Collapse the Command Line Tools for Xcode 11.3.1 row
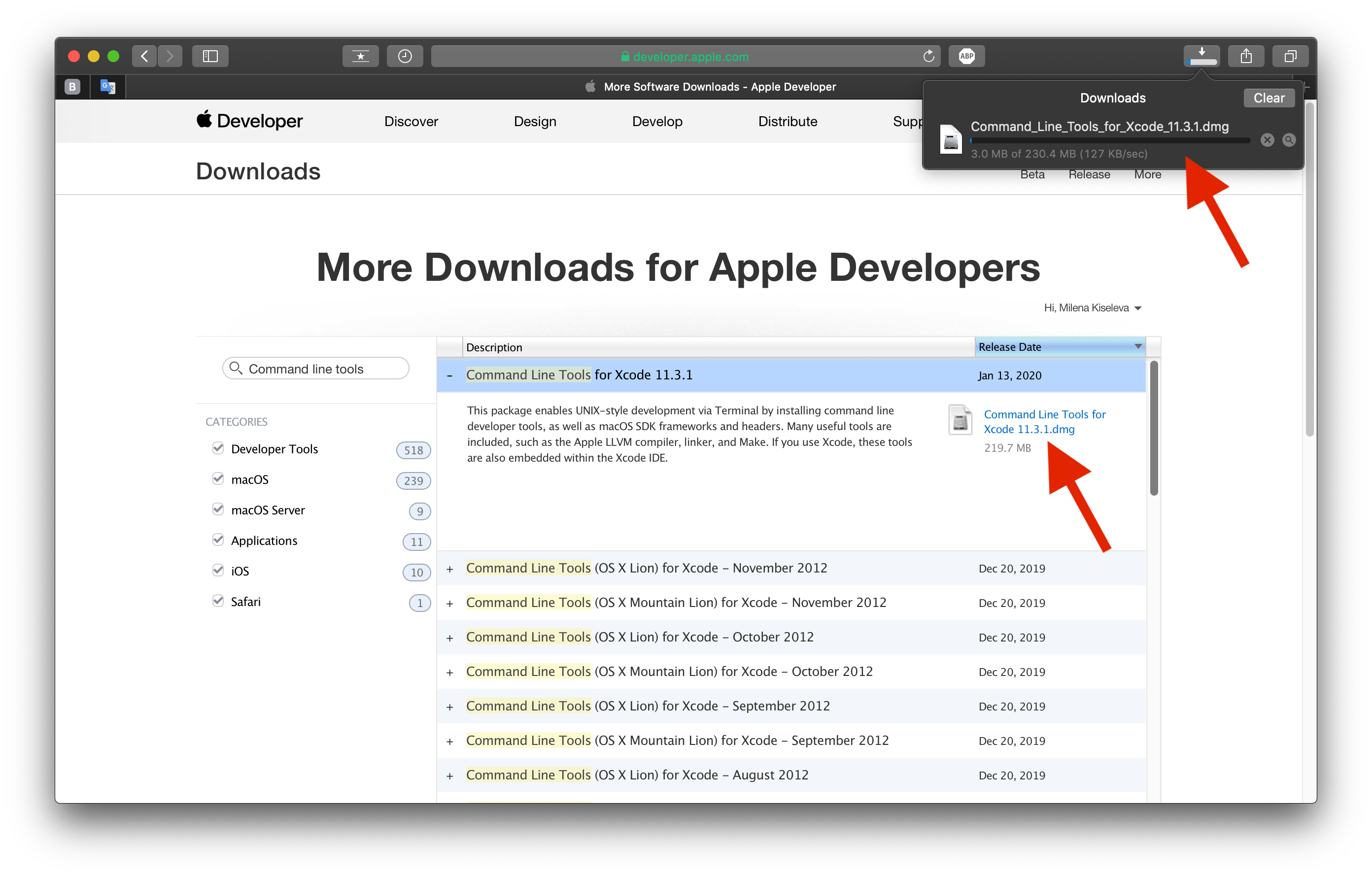The image size is (1372, 876). click(449, 375)
